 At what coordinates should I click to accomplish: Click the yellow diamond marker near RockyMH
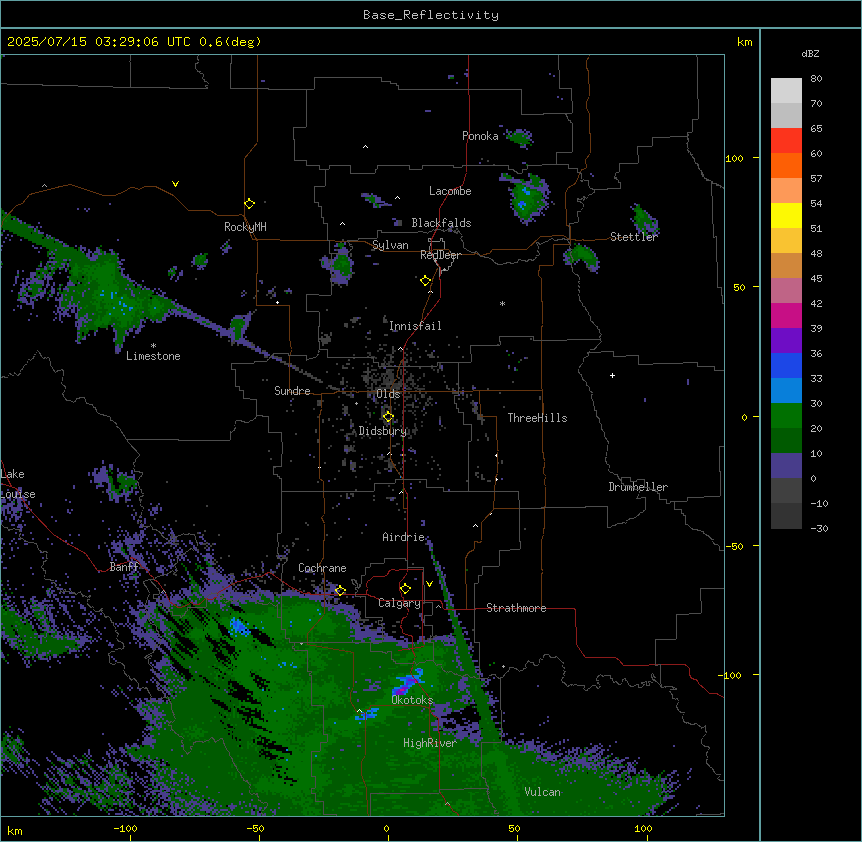[x=250, y=204]
